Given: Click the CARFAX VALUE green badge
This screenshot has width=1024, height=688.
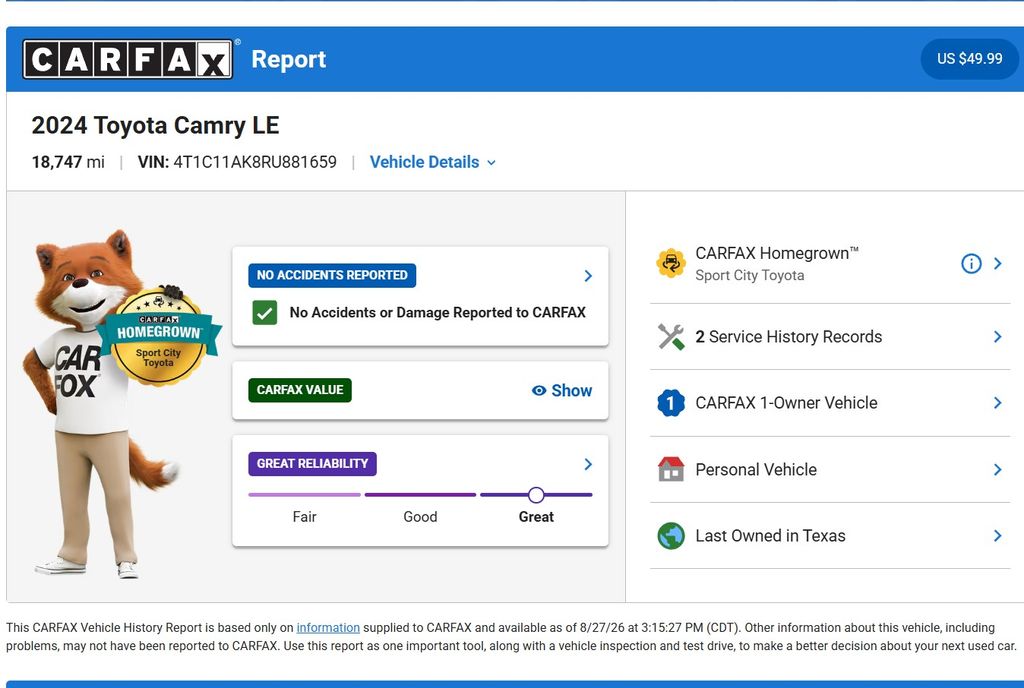Looking at the screenshot, I should [300, 390].
